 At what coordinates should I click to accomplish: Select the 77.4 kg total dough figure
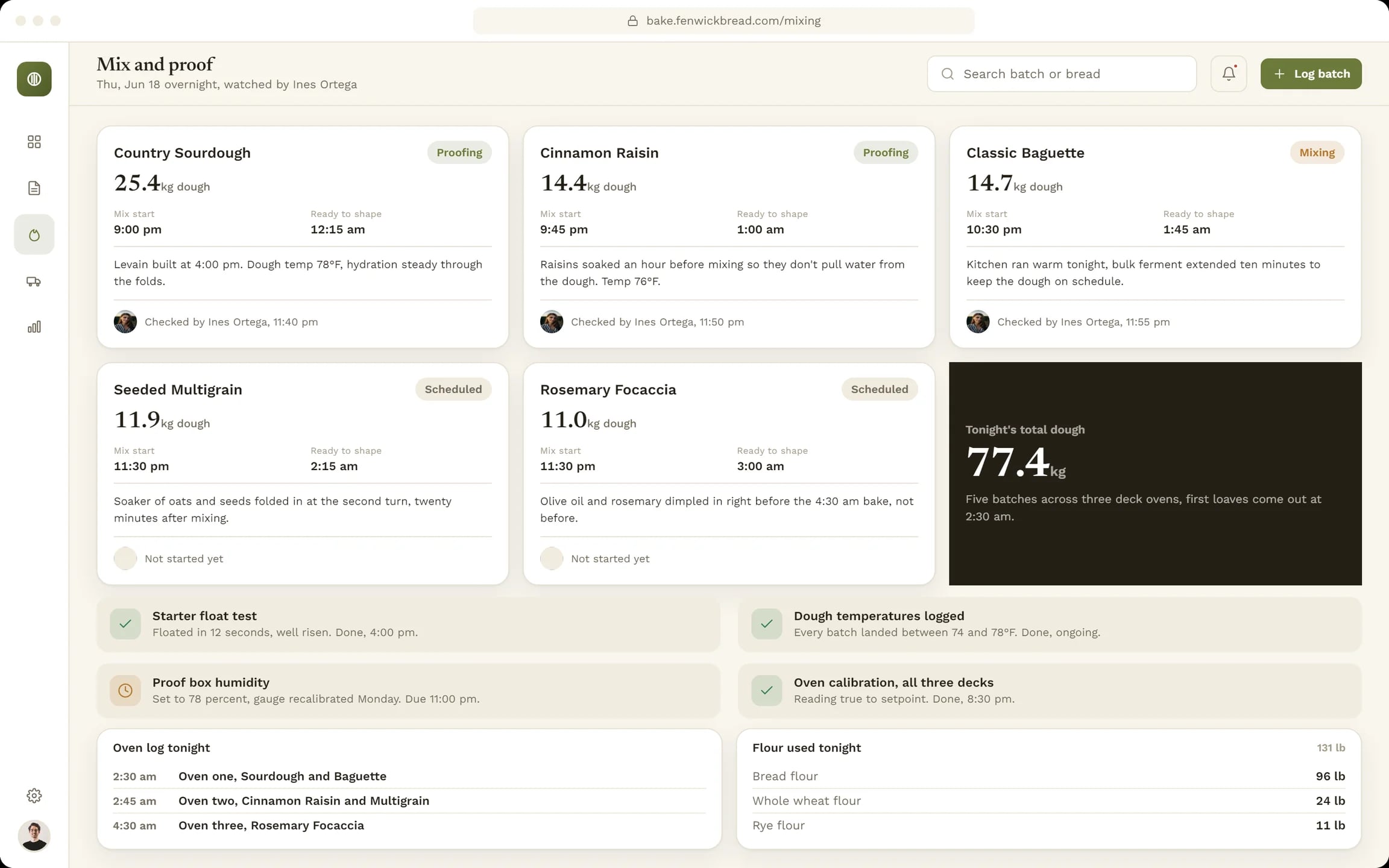point(1016,462)
